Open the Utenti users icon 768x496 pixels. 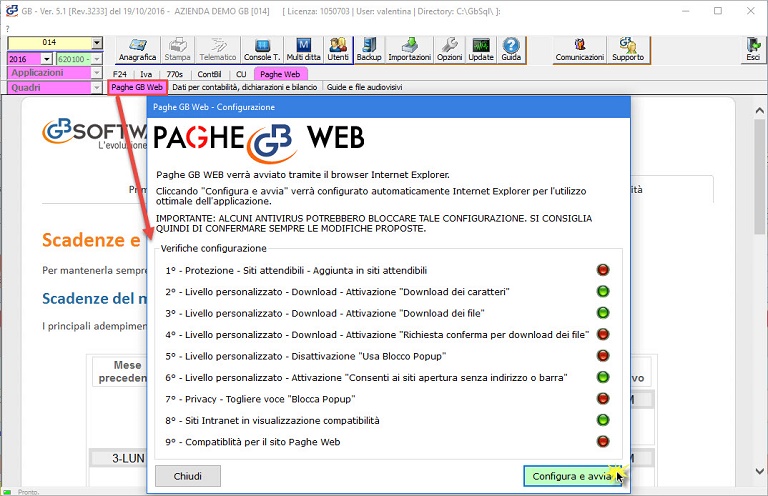pyautogui.click(x=338, y=49)
